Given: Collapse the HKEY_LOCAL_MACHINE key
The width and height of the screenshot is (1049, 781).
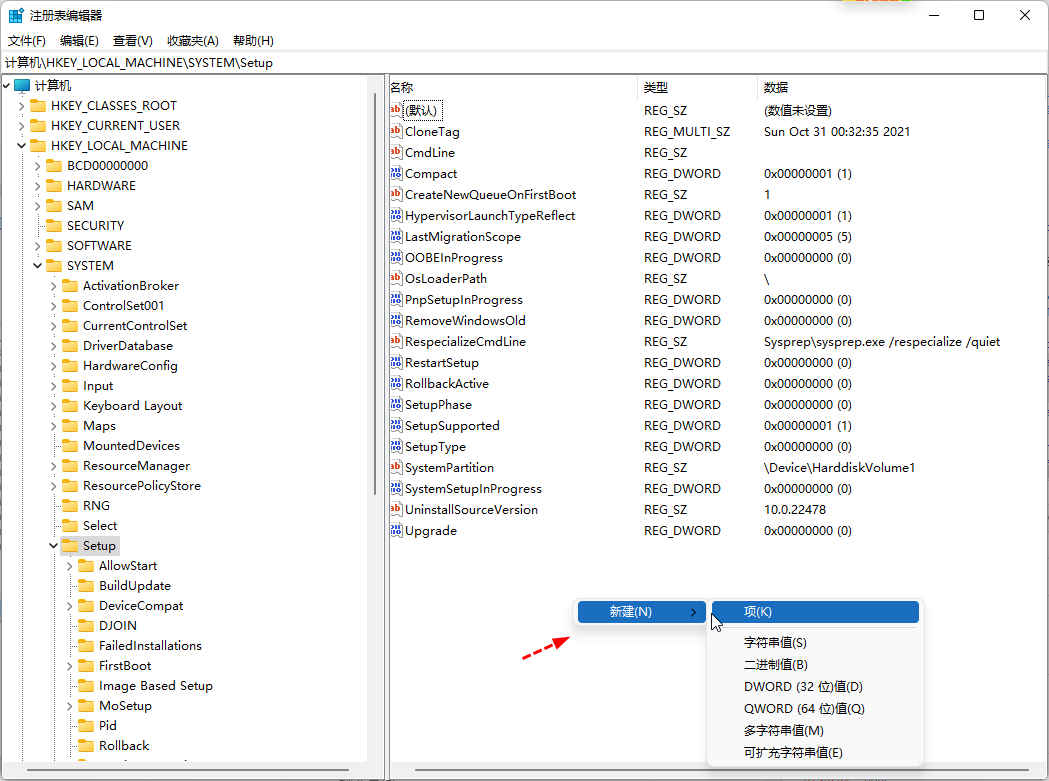Looking at the screenshot, I should coord(21,146).
